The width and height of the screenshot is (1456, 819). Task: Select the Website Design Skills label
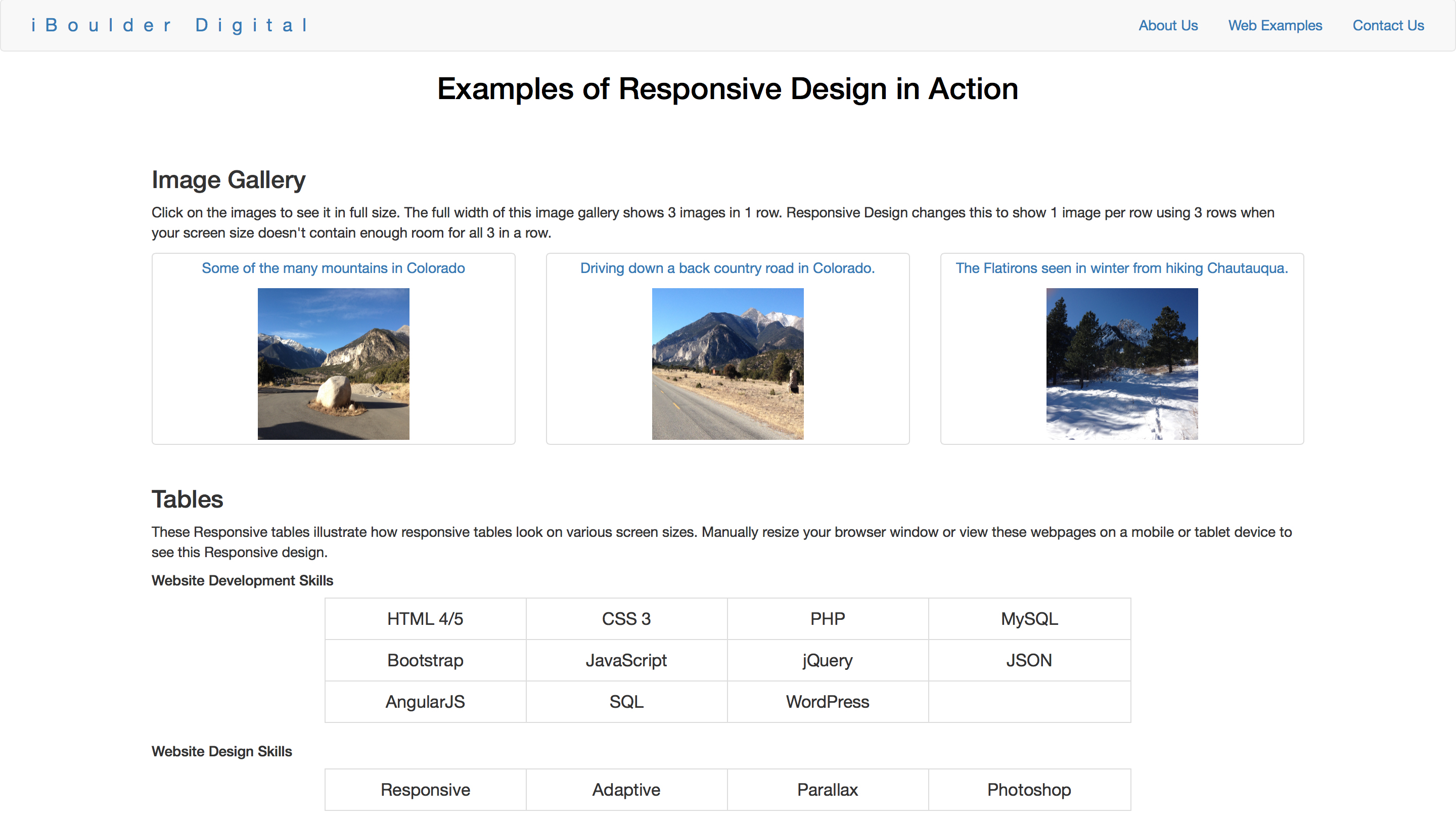tap(221, 751)
